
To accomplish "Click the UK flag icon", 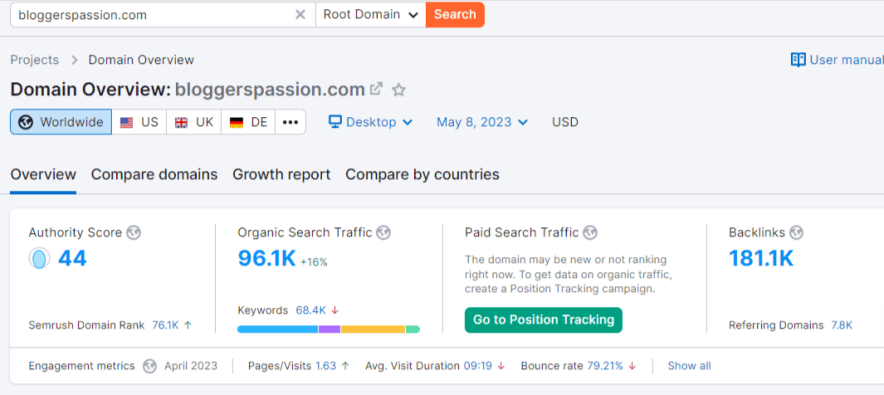I will [182, 122].
